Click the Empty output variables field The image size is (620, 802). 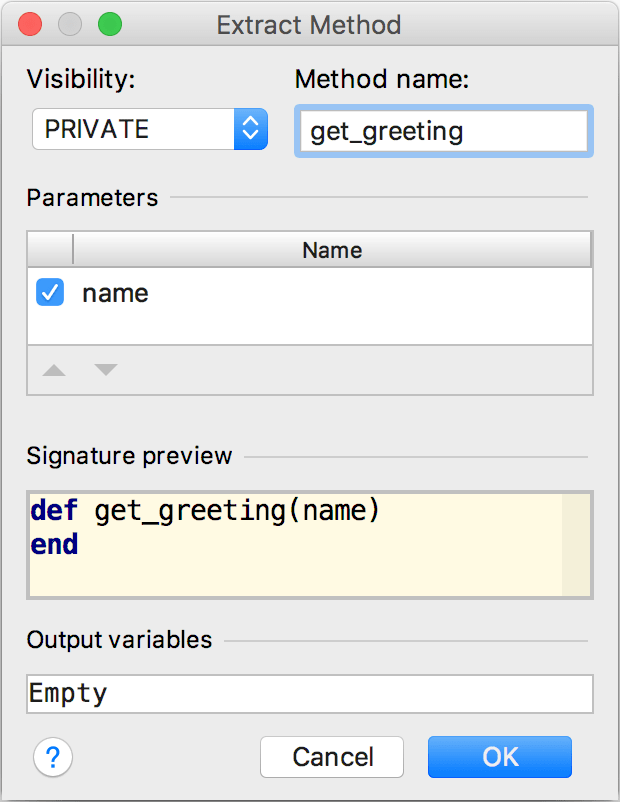[310, 693]
